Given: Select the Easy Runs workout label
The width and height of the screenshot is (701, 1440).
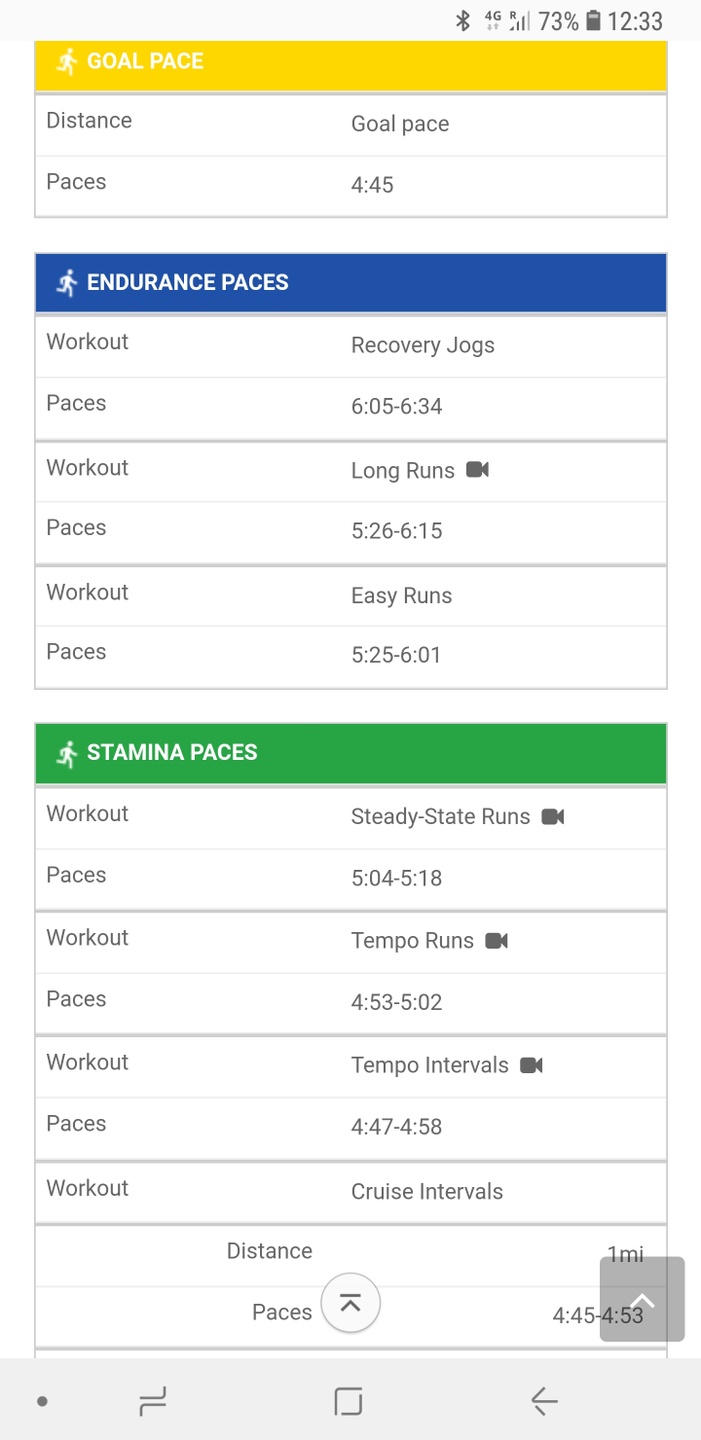Looking at the screenshot, I should tap(401, 596).
